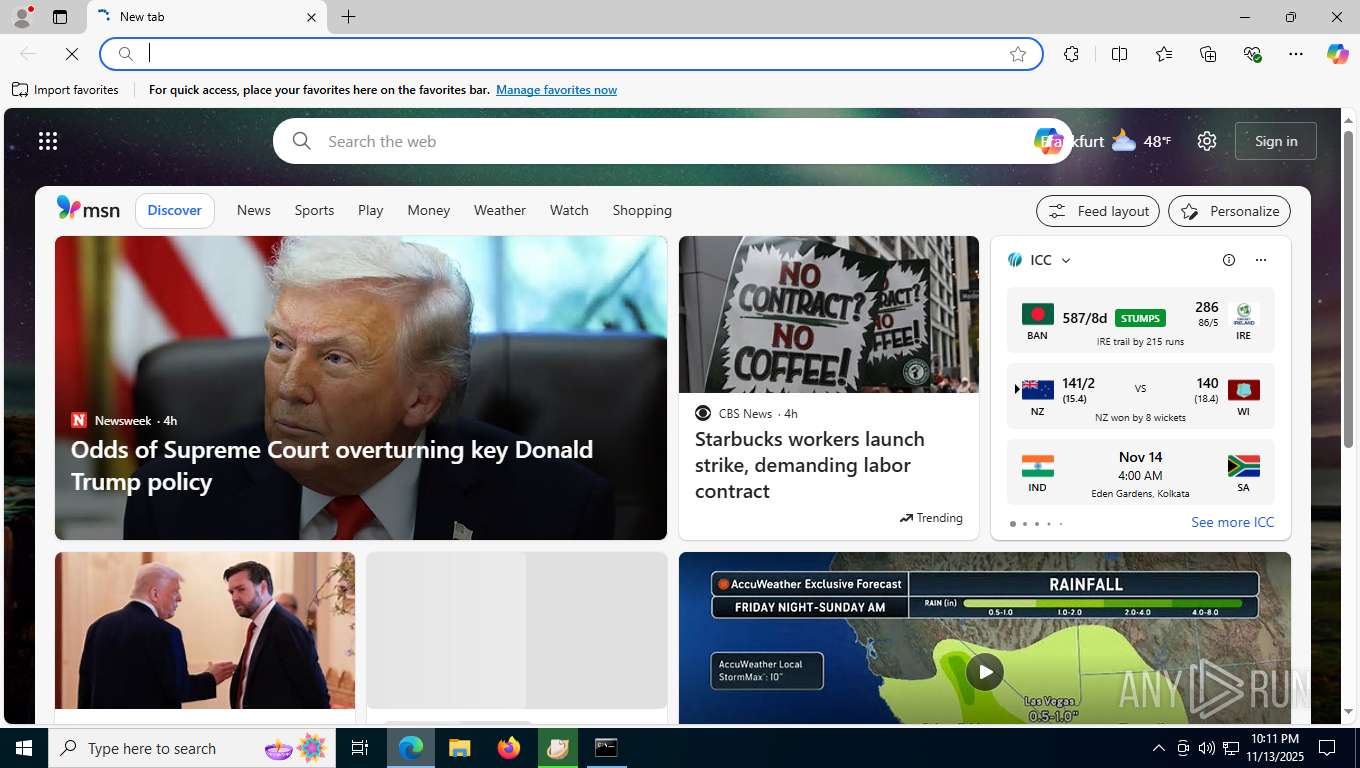Open the Money tab
This screenshot has height=768, width=1360.
[429, 210]
